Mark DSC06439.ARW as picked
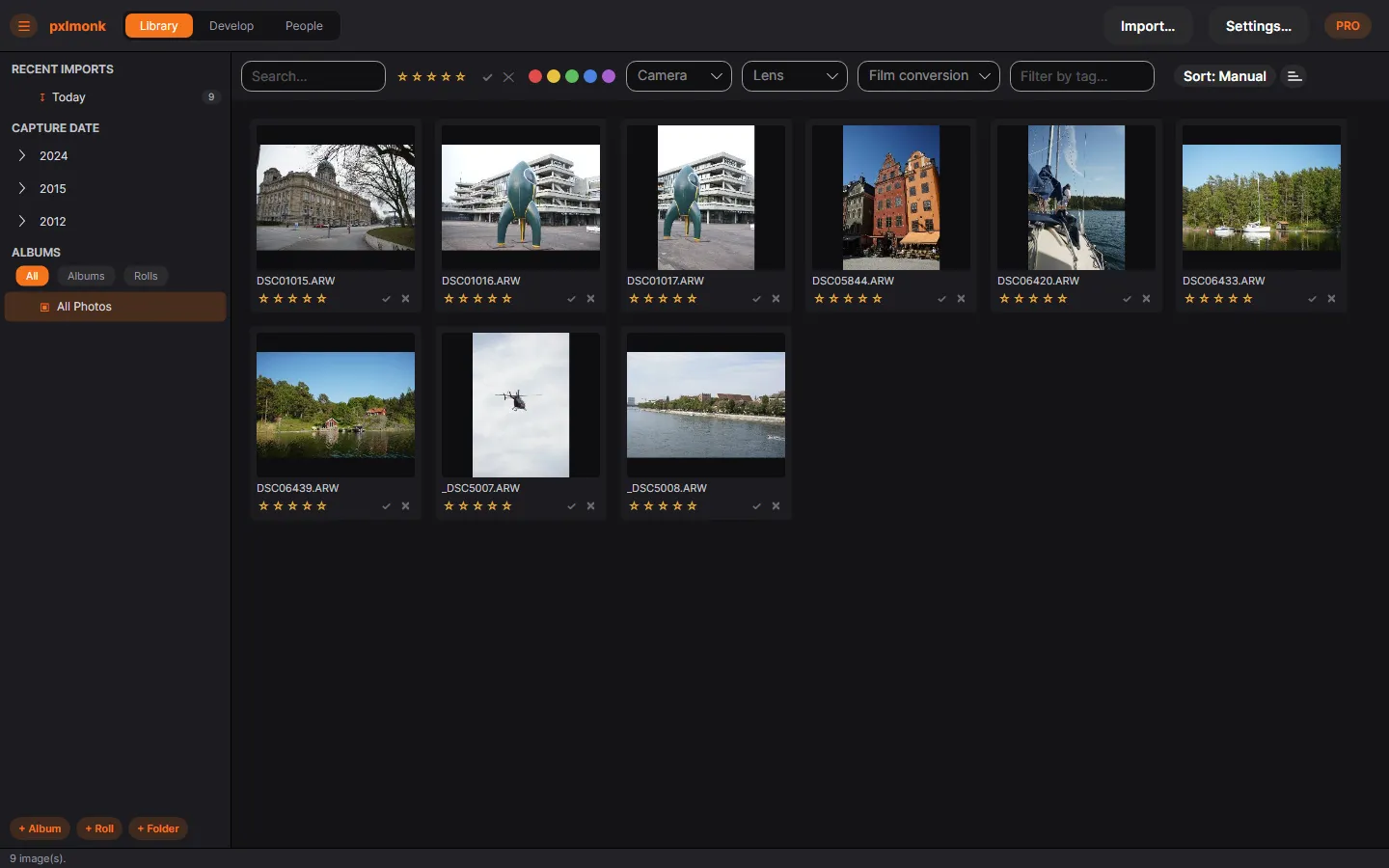 [x=386, y=506]
